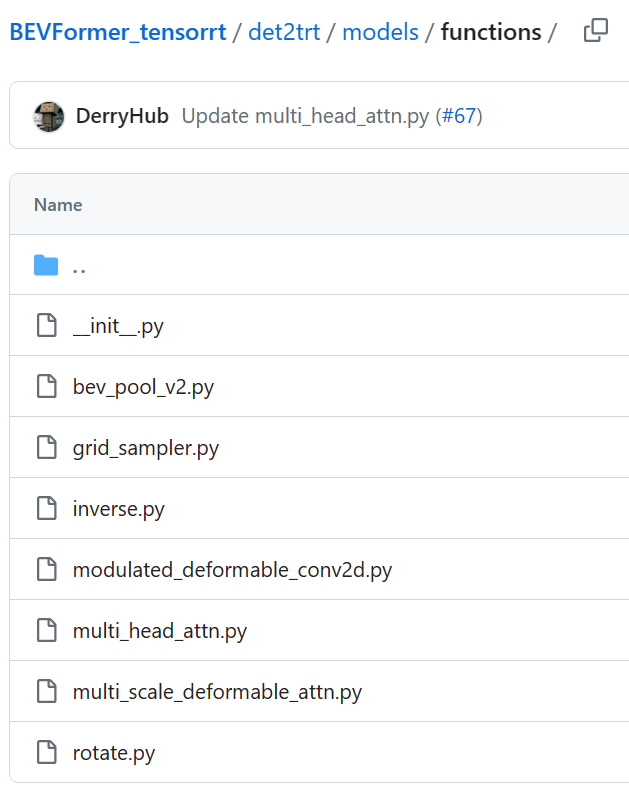Open pull request #67 link
The image size is (629, 805).
[x=459, y=116]
